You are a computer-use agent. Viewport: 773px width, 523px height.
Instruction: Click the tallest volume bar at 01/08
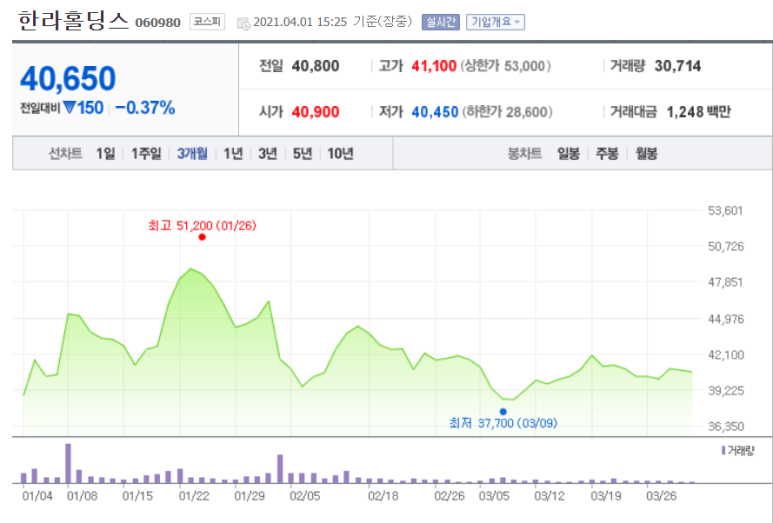tap(68, 463)
